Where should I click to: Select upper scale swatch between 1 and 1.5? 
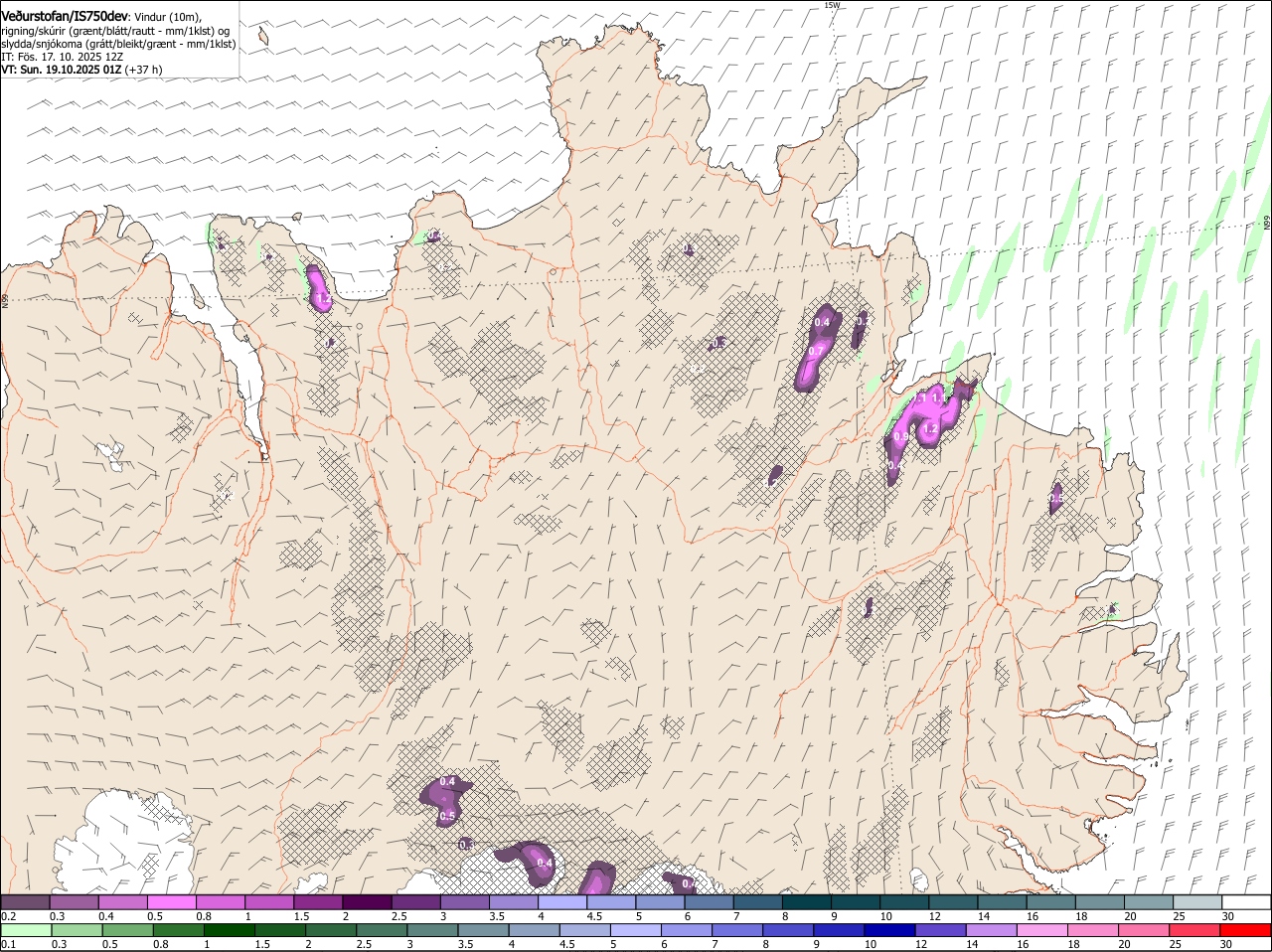[x=269, y=901]
